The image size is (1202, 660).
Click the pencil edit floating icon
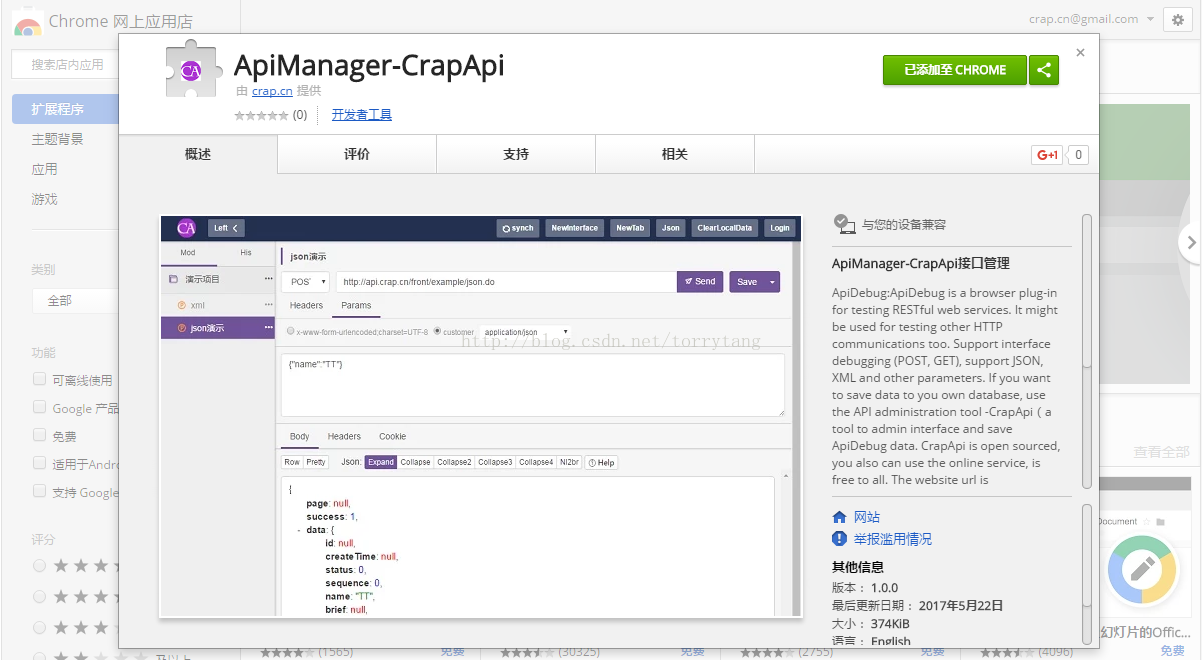pos(1141,570)
